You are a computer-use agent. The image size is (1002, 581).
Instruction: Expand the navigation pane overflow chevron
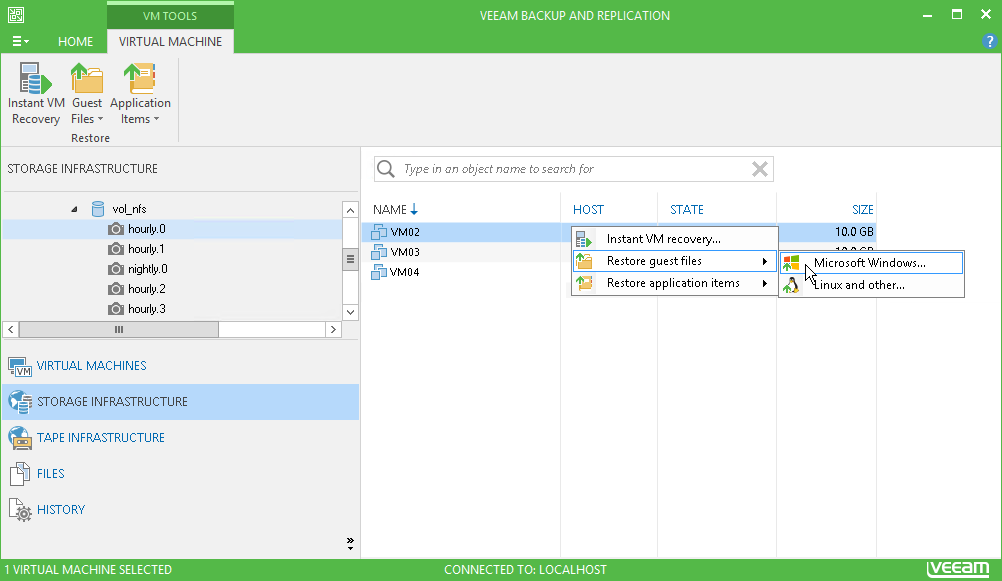[350, 543]
